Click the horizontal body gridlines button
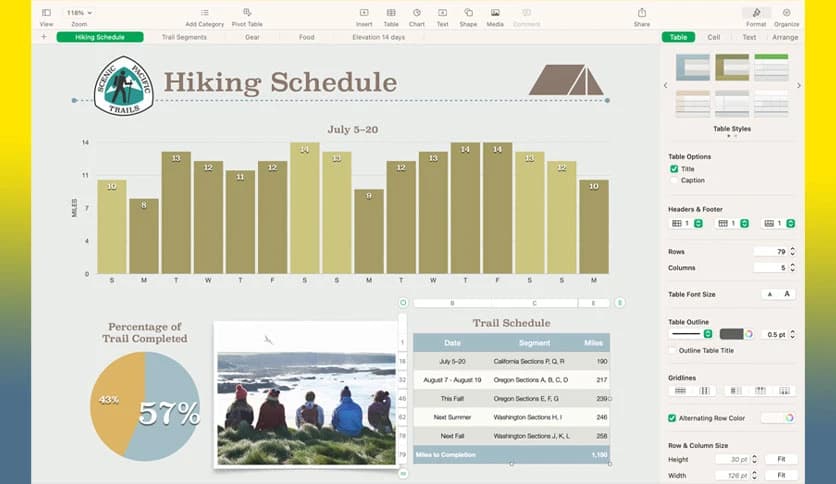The height and width of the screenshot is (484, 836). click(x=680, y=391)
